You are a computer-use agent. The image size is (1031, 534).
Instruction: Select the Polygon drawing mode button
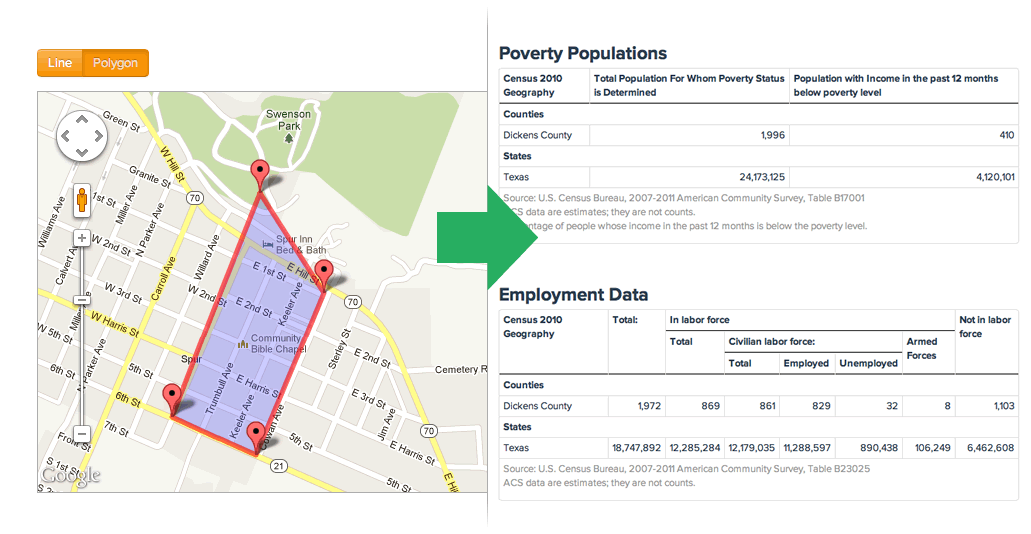coord(116,63)
